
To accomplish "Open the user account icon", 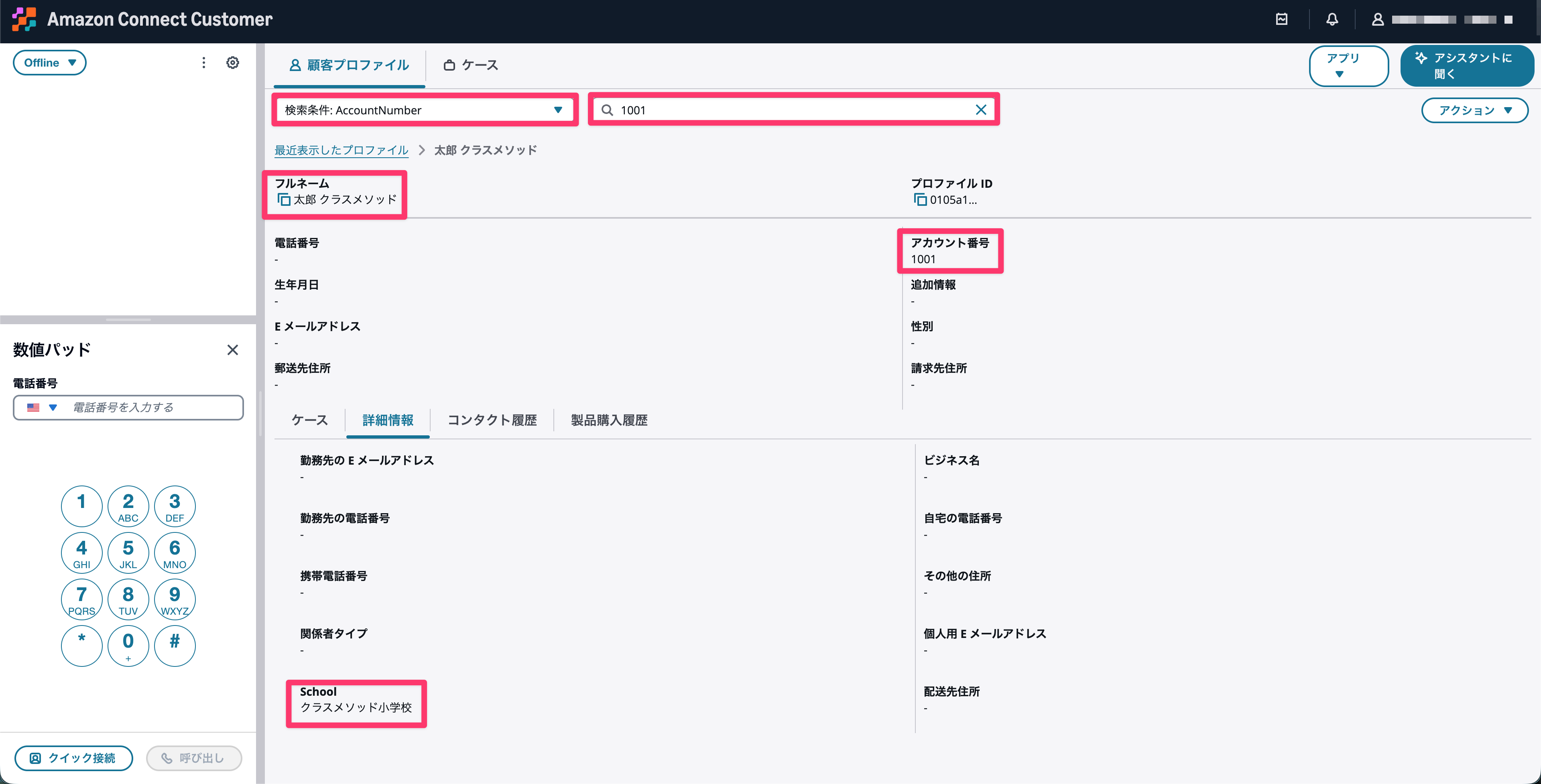I will (1378, 19).
